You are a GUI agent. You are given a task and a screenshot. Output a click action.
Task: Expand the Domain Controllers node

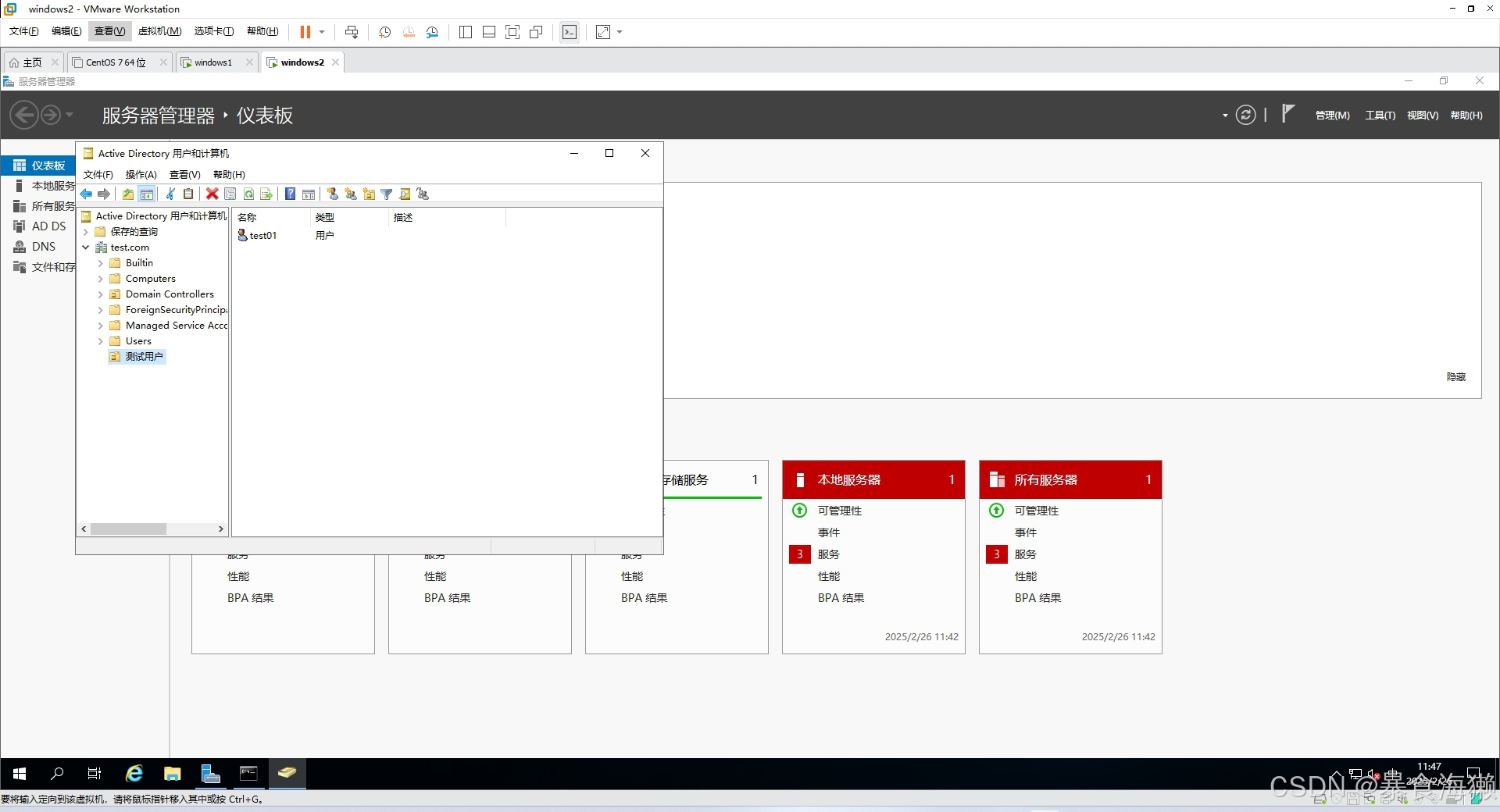pyautogui.click(x=100, y=294)
